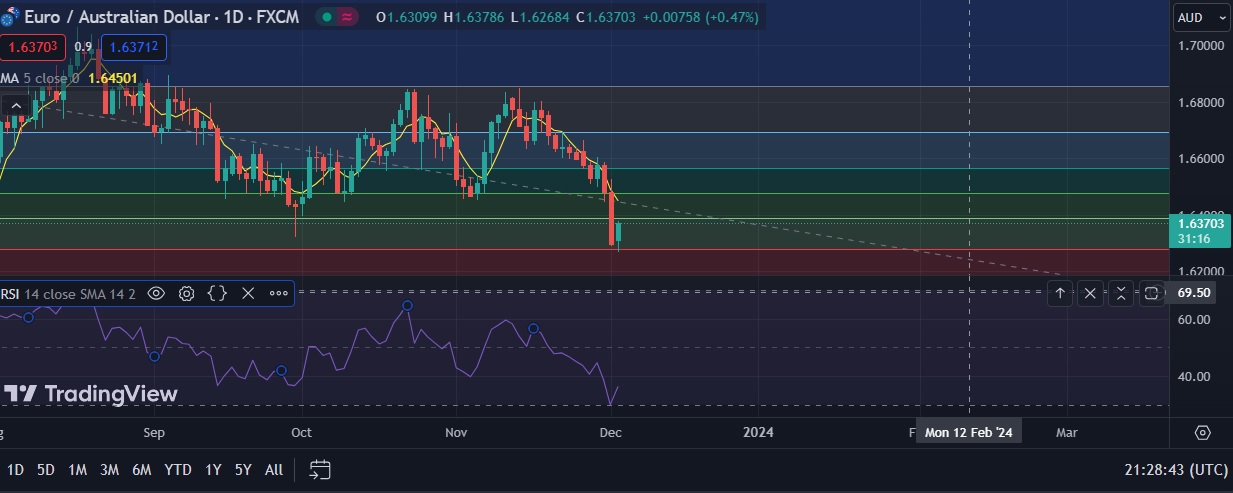This screenshot has height=493, width=1233.
Task: Set the chart range to 1Y
Action: tap(213, 470)
